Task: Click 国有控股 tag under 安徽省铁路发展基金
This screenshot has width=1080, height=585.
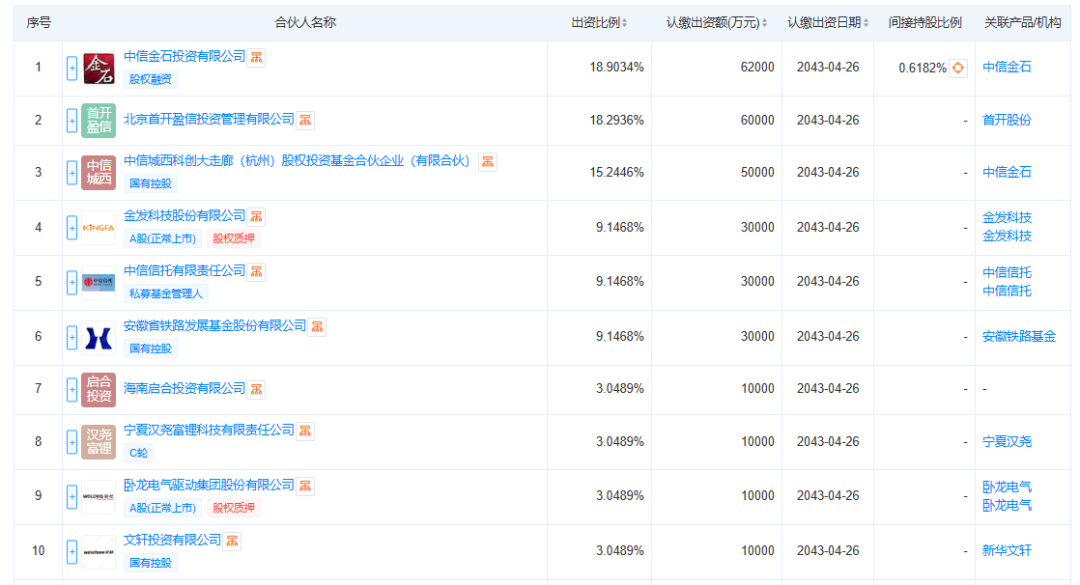Action: click(x=151, y=349)
